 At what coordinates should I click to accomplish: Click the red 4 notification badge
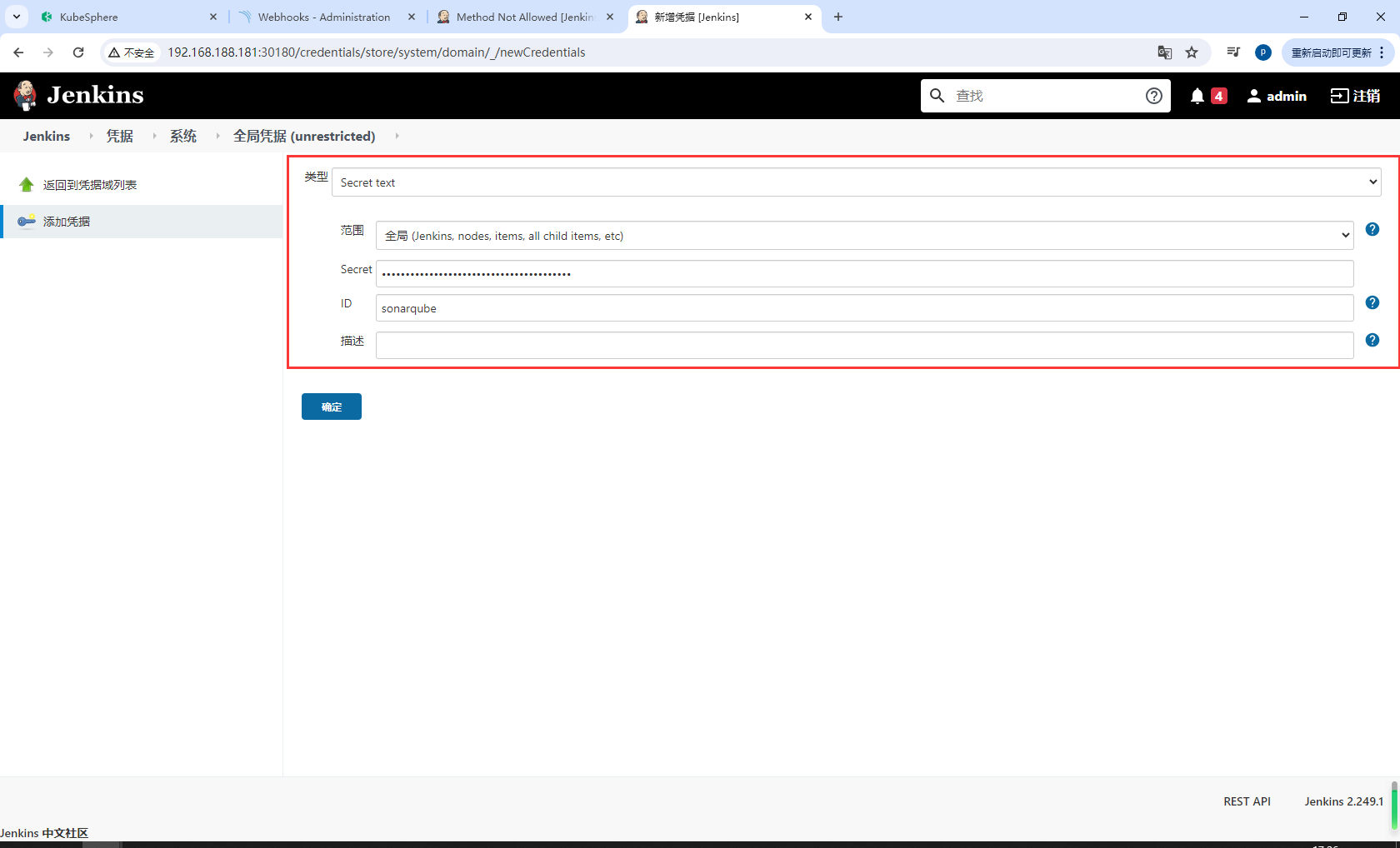(x=1219, y=96)
